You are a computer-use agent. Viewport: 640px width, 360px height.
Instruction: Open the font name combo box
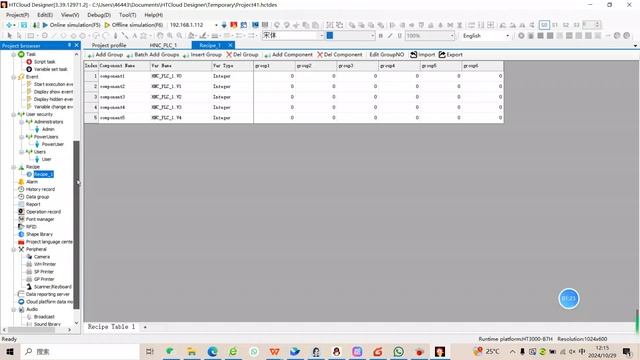click(292, 36)
